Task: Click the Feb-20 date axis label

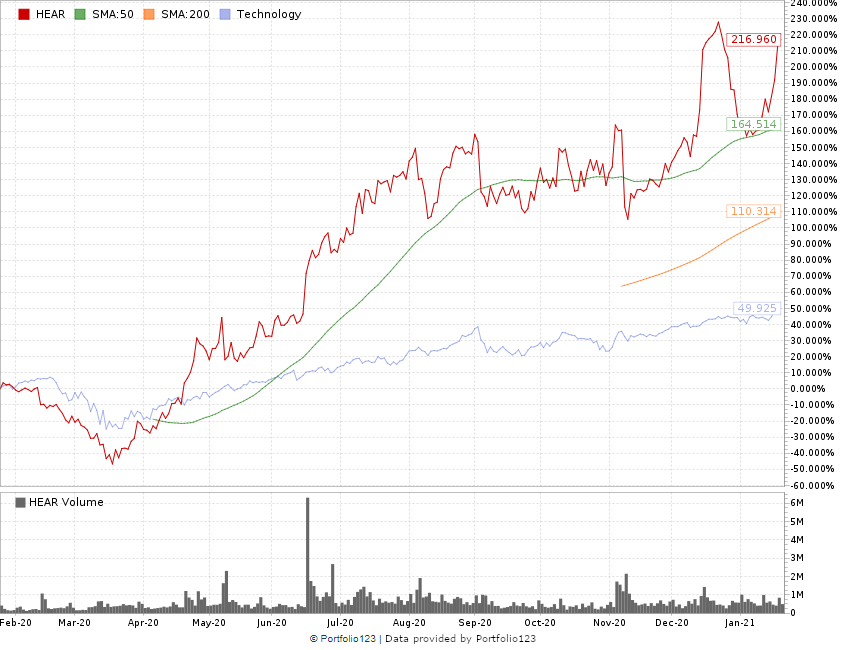Action: click(16, 623)
